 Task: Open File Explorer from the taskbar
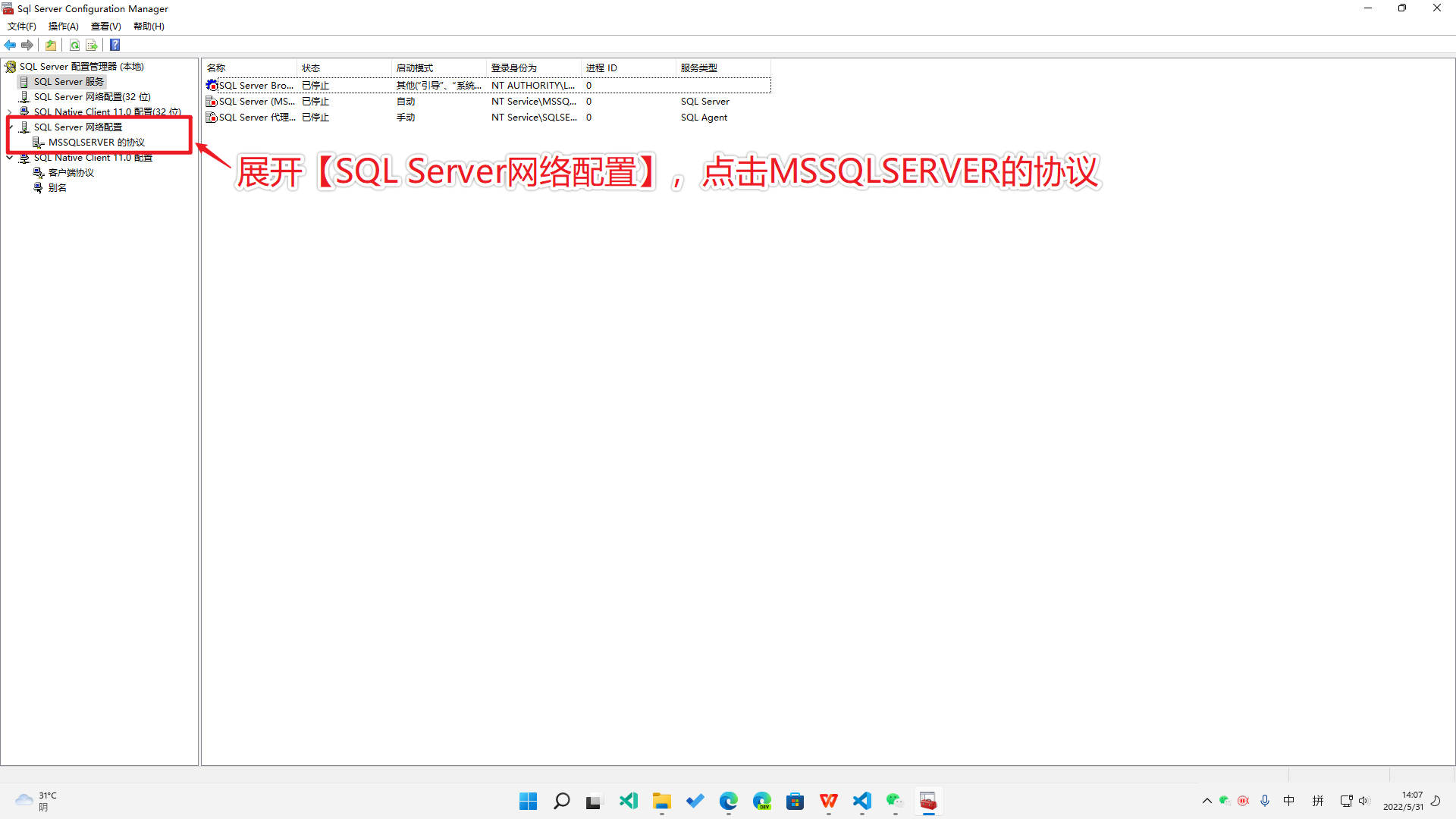point(662,801)
